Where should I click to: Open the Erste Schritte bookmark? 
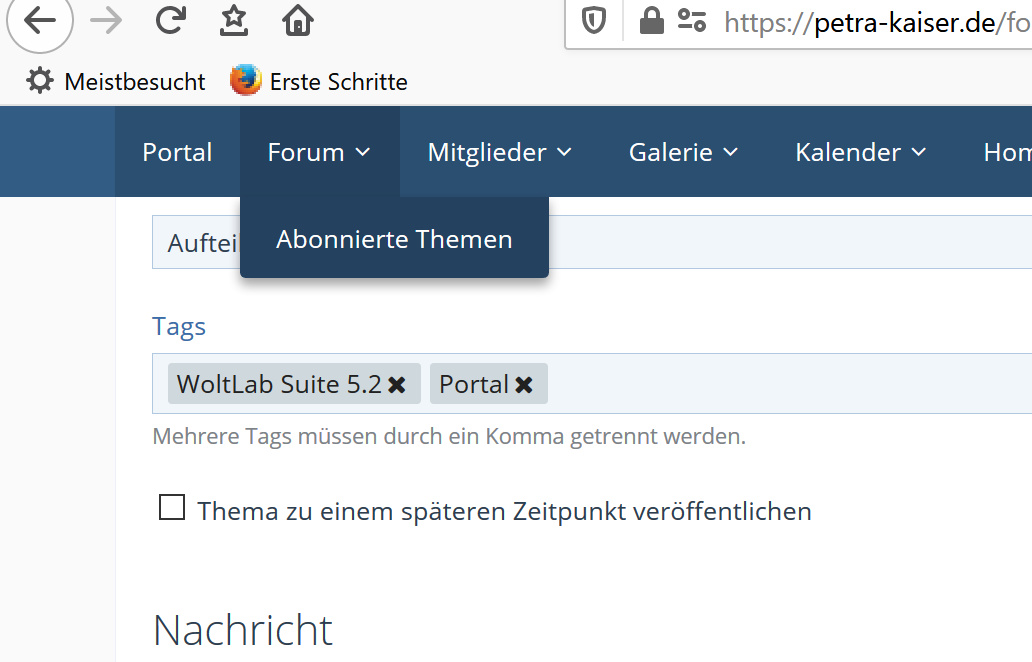click(320, 82)
